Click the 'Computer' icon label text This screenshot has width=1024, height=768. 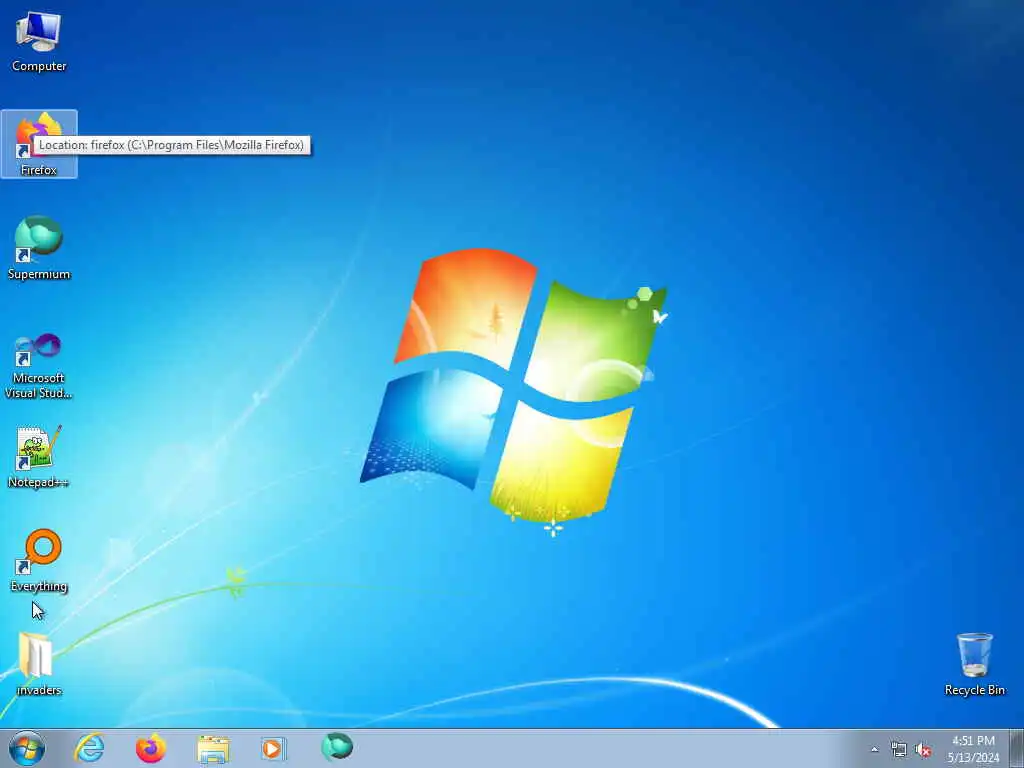39,66
